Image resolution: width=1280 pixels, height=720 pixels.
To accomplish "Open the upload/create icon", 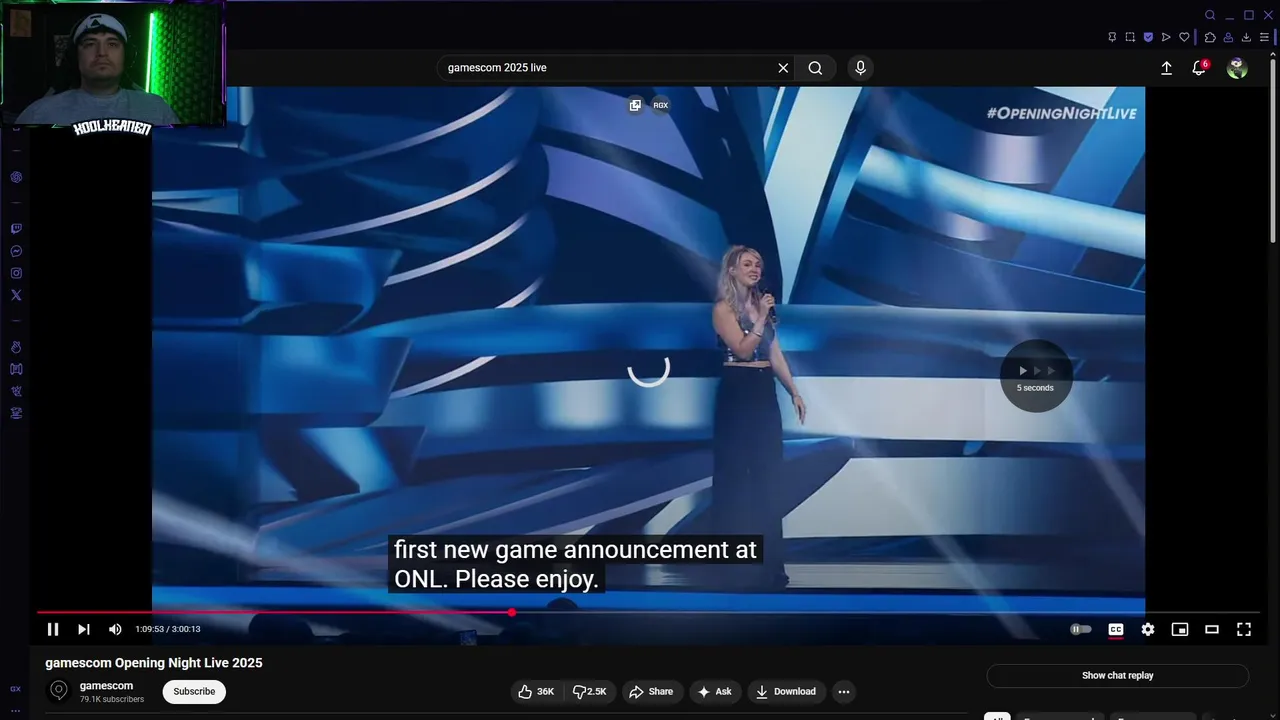I will [1166, 68].
